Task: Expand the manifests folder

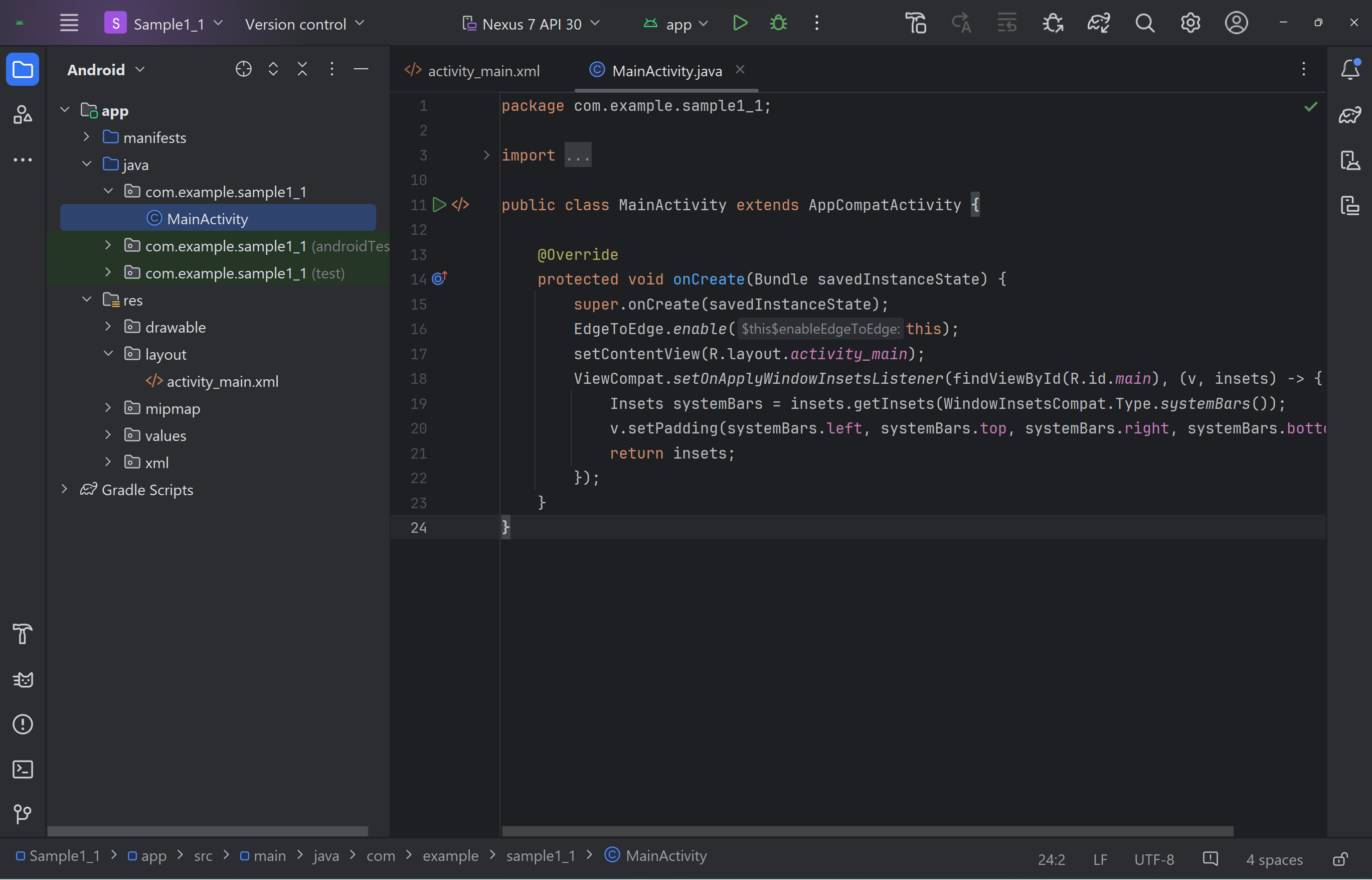Action: pyautogui.click(x=86, y=137)
